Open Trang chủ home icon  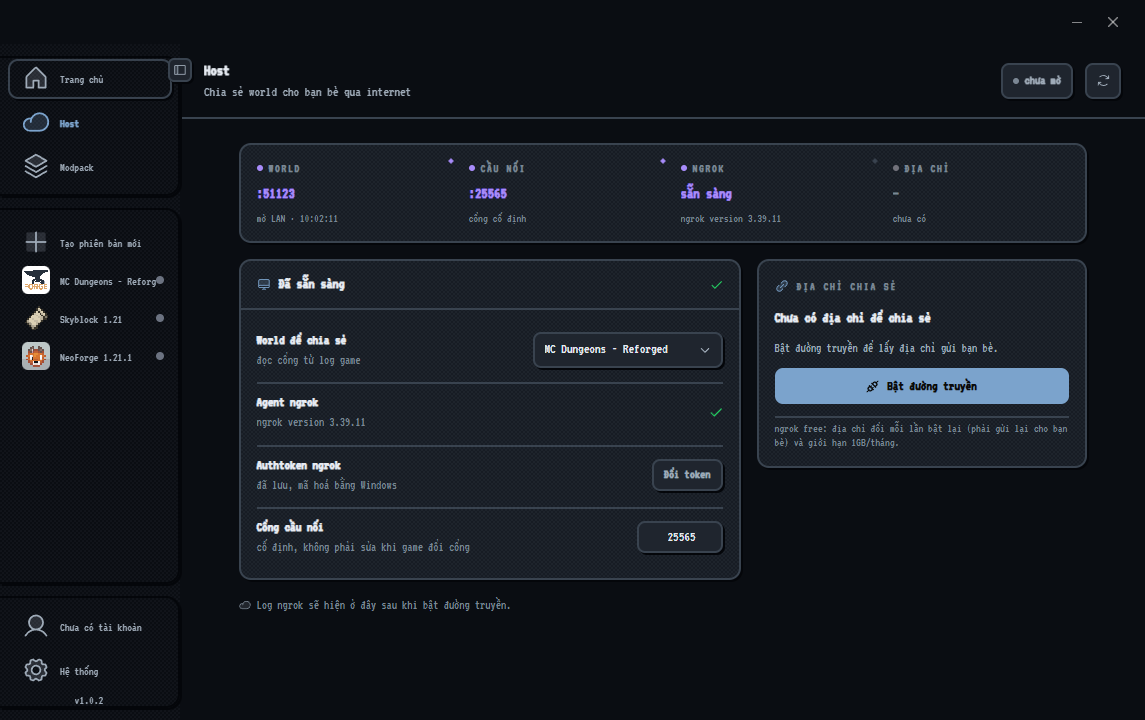click(36, 79)
